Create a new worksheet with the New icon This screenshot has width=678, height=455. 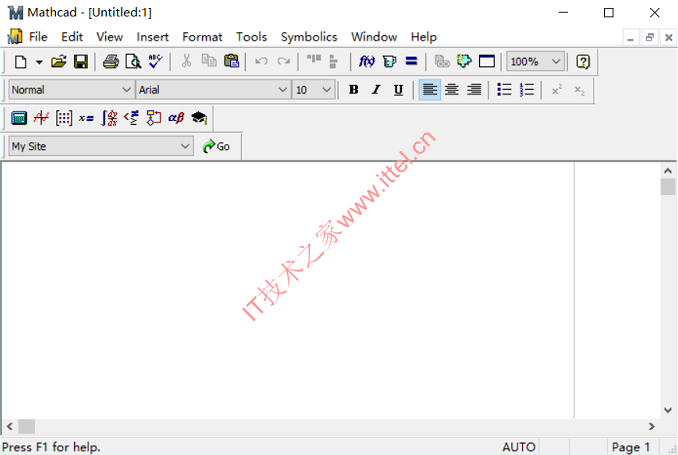pyautogui.click(x=20, y=61)
